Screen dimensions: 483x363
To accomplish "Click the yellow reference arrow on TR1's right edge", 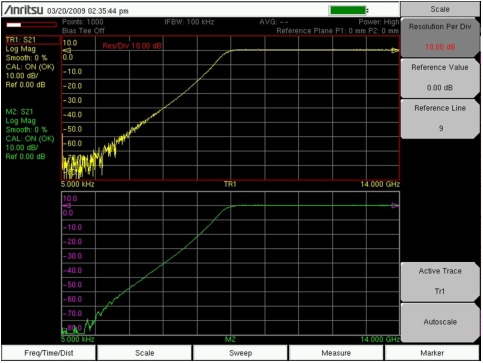I will 395,50.
